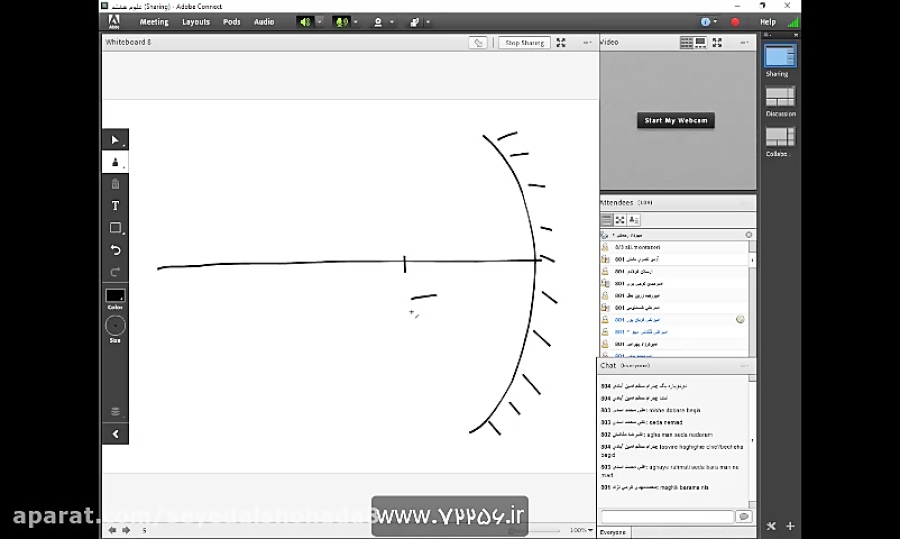Click the blue info notification icon
Screen dimensions: 900x539
tap(705, 22)
